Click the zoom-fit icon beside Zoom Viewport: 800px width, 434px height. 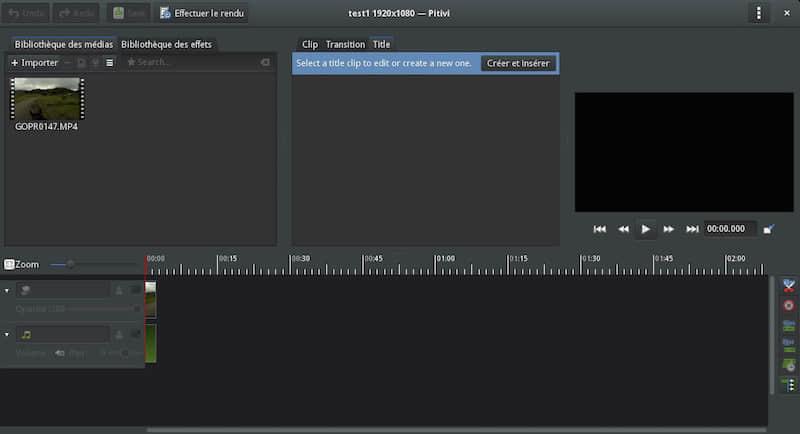[x=9, y=264]
